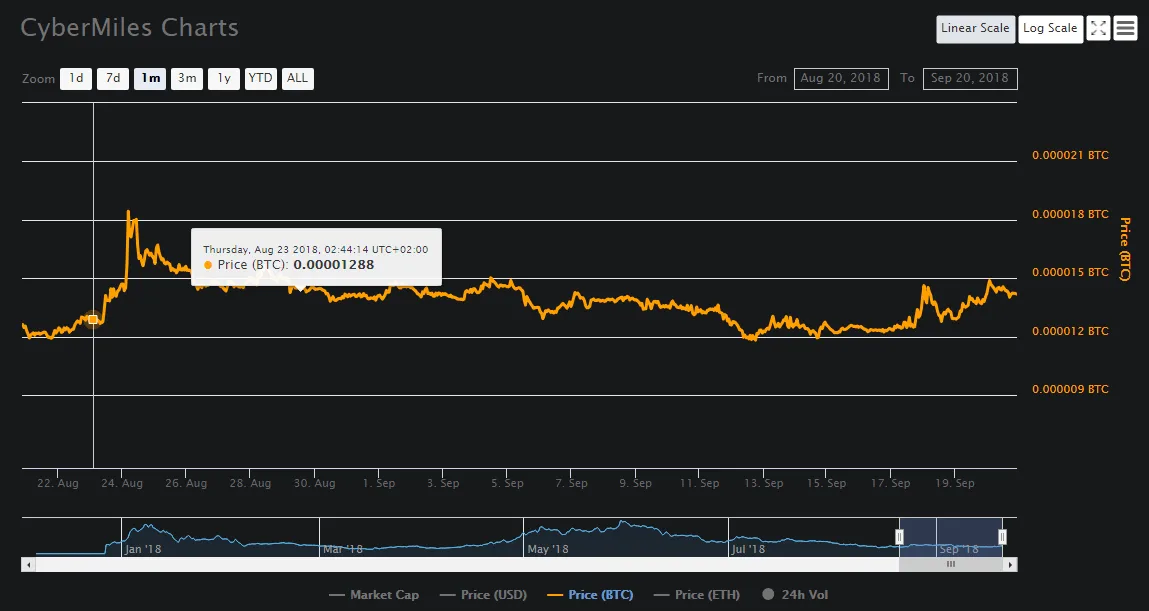Click the 5. Sep date label
The width and height of the screenshot is (1149, 611).
tap(507, 484)
